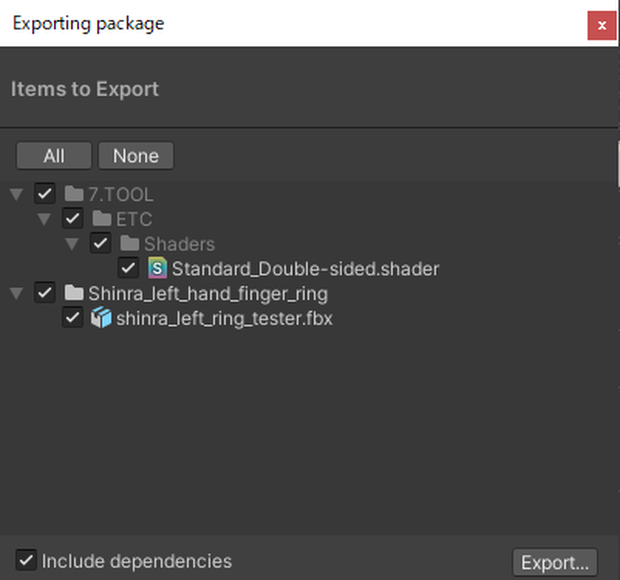Uncheck the 7.TOOL folder checkbox
The height and width of the screenshot is (580, 620).
tap(45, 194)
